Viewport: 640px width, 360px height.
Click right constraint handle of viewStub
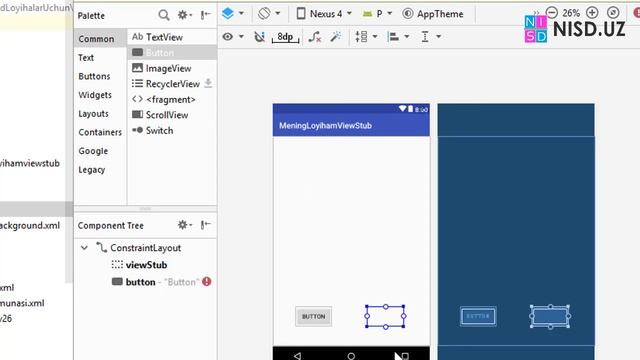click(404, 316)
